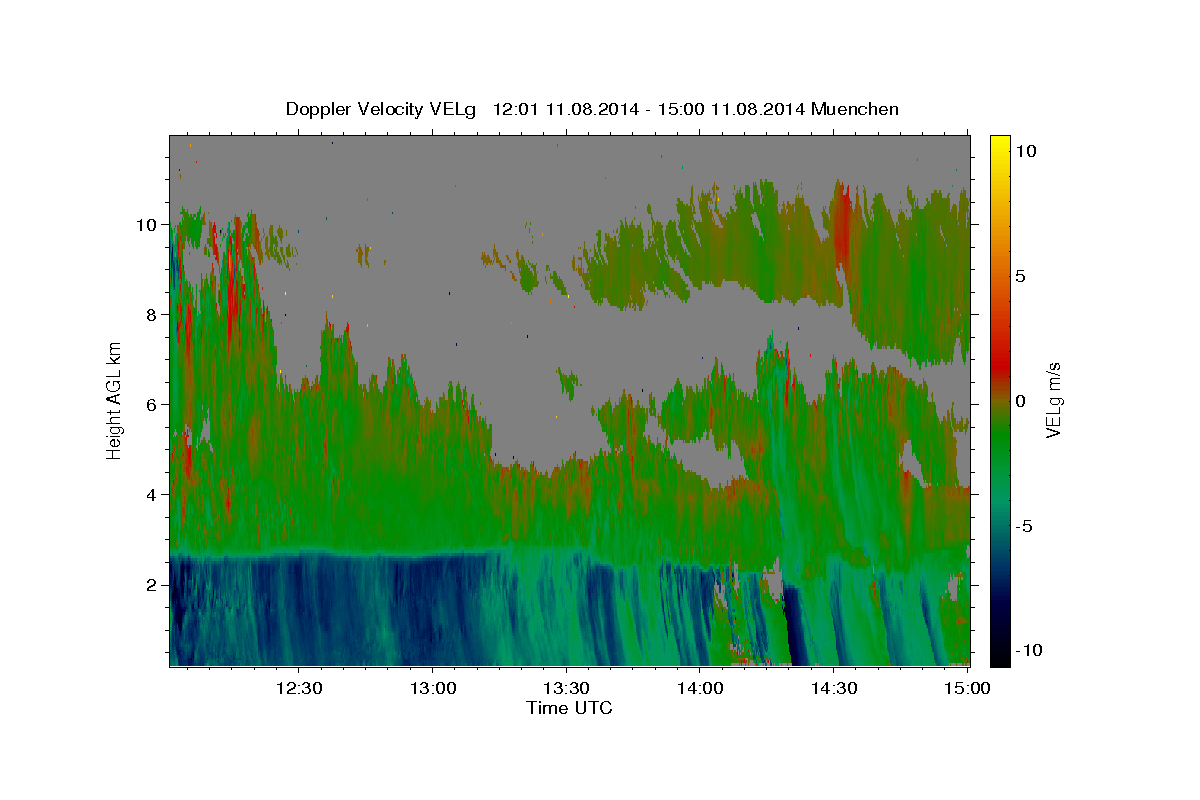Click the colorbar tick label 5
Screen dimensions: 1200x800
(1020, 276)
